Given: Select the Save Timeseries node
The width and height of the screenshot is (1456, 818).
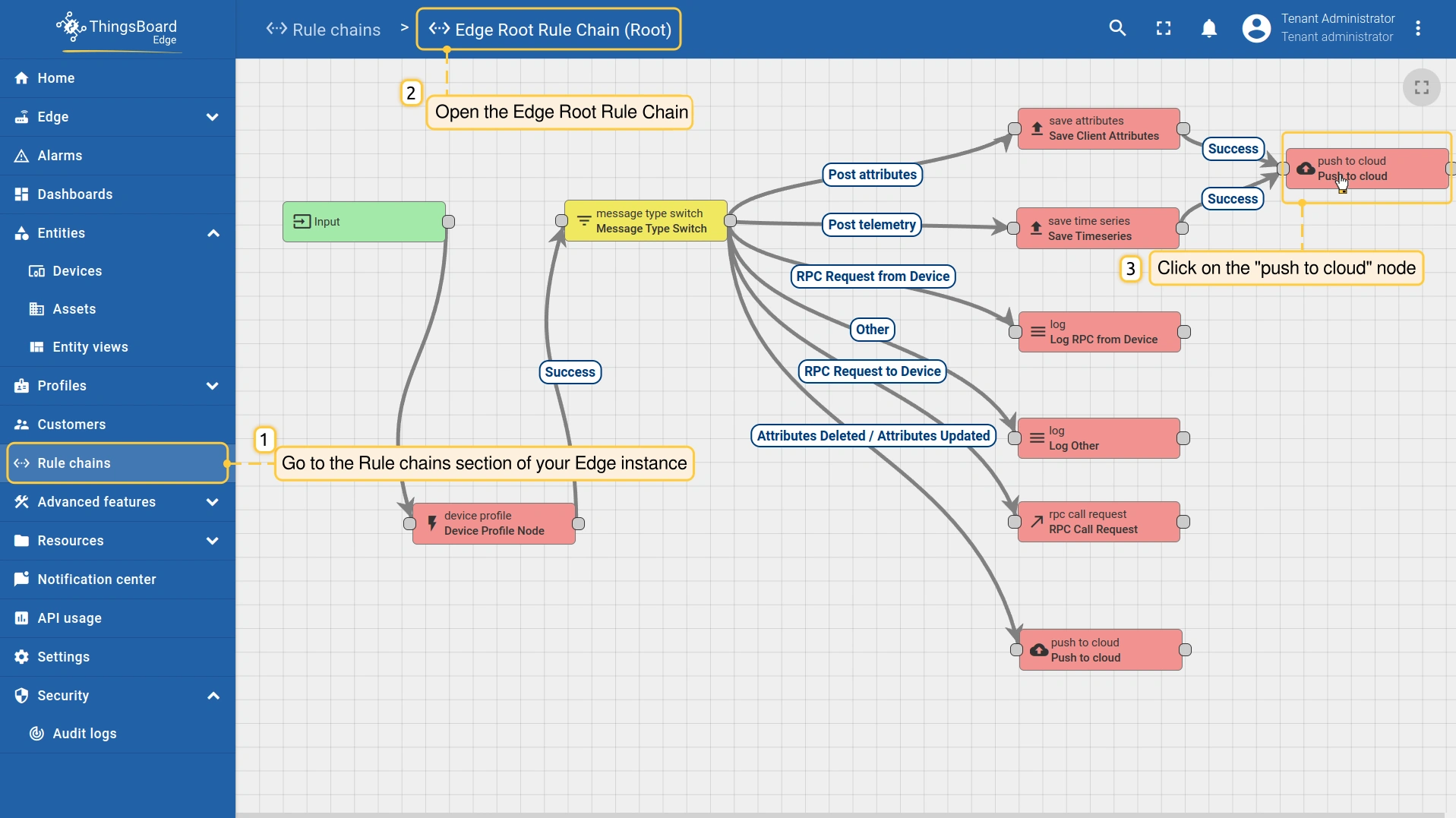Looking at the screenshot, I should tap(1098, 229).
